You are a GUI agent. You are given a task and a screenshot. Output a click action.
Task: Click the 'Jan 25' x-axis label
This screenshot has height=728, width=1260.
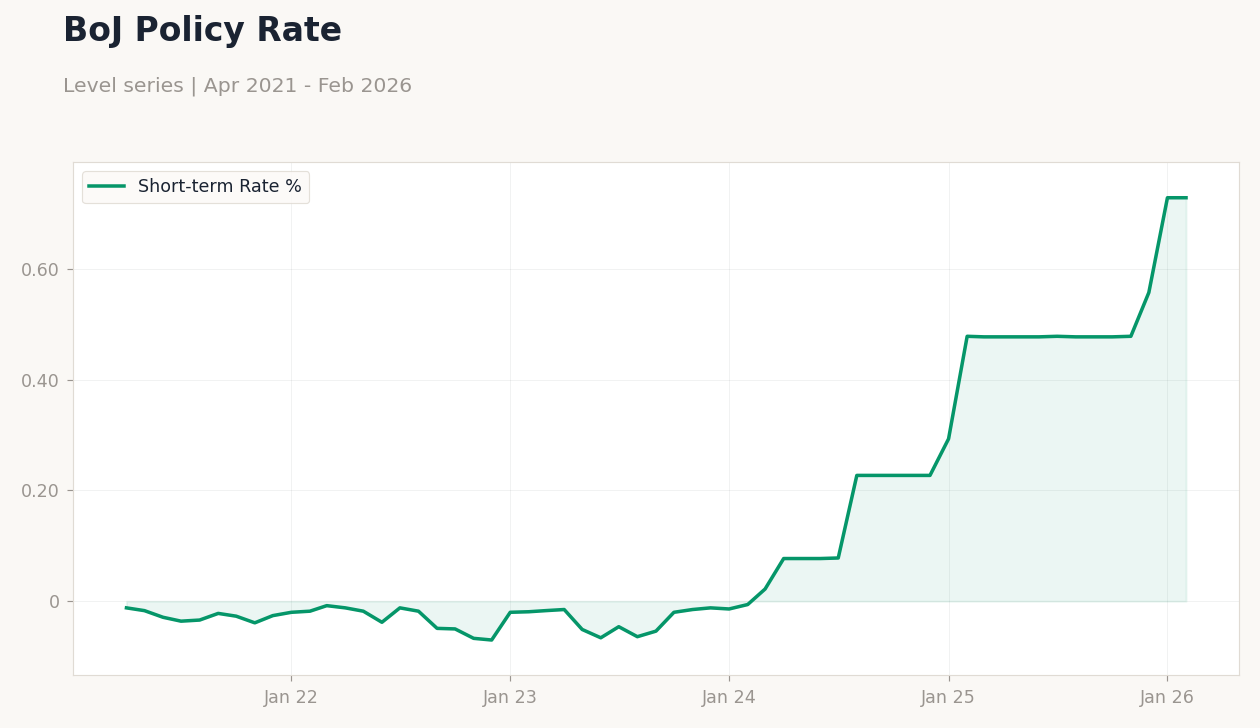tap(948, 698)
